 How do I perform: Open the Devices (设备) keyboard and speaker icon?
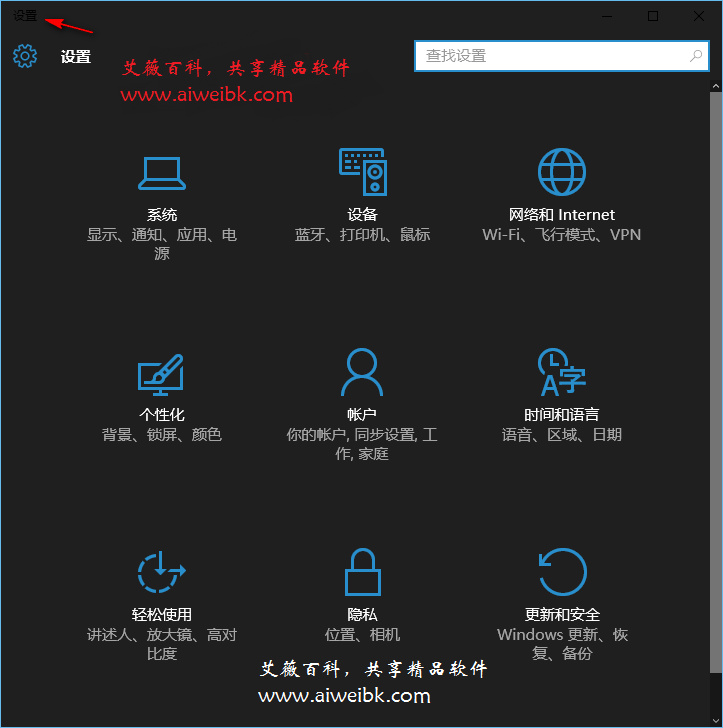[x=363, y=172]
